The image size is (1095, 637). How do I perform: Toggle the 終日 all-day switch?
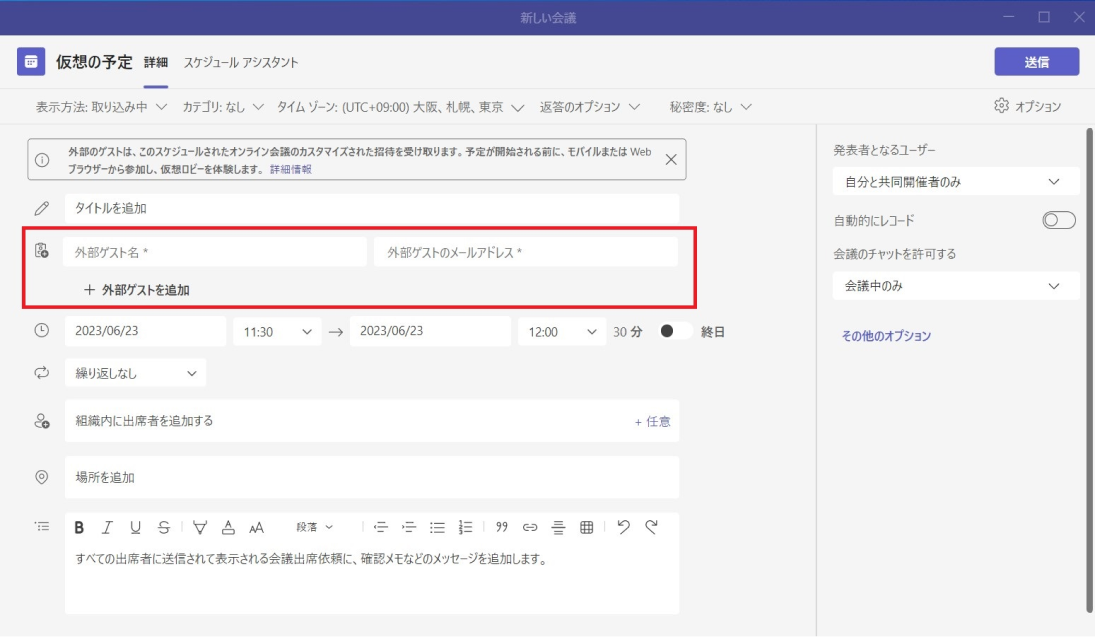pos(675,331)
